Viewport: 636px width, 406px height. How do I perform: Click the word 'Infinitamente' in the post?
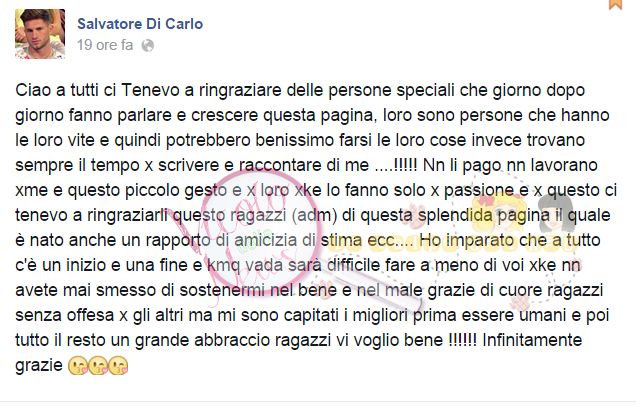532,340
